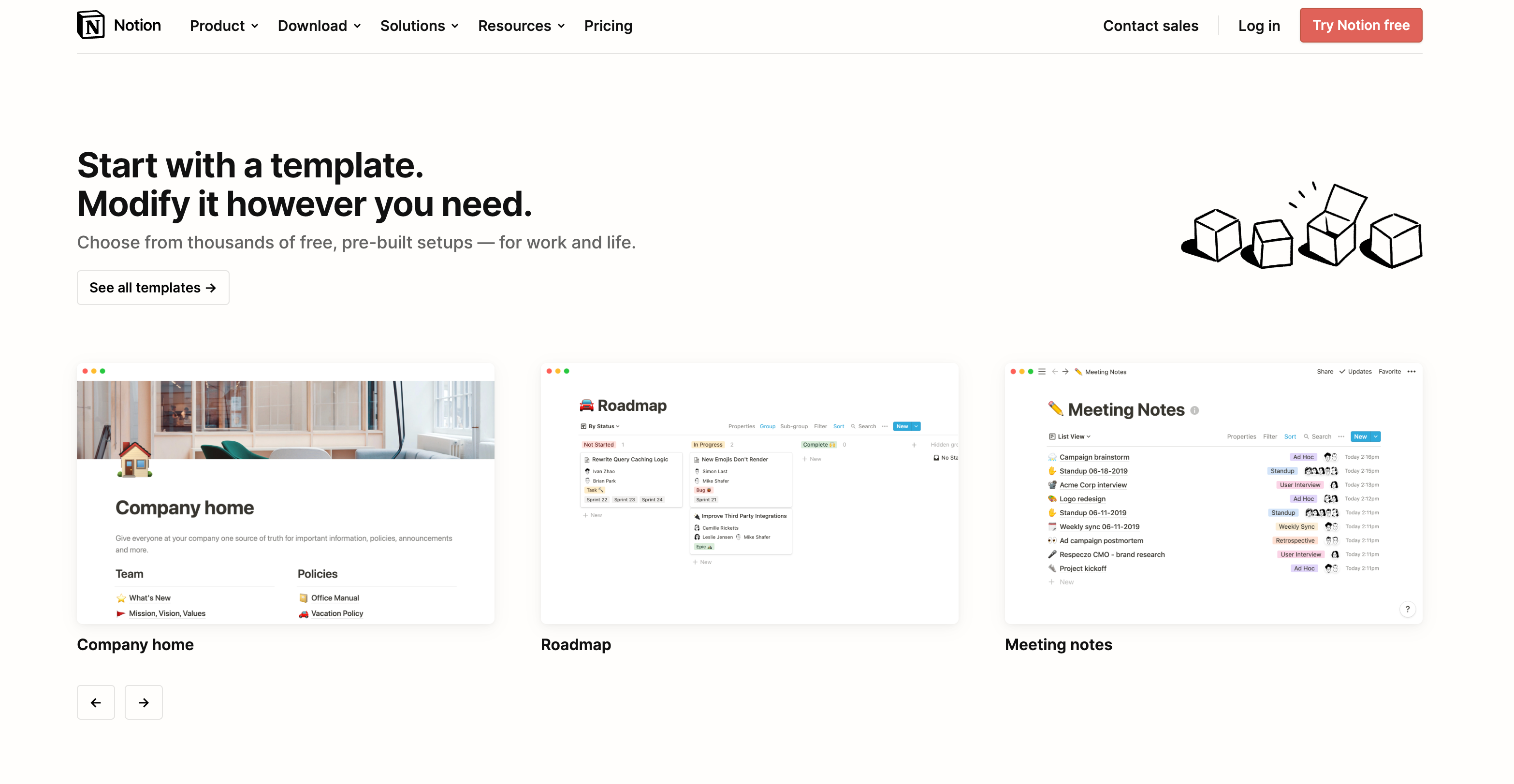
Task: Click Filter in Meeting Notes toolbar
Action: (1269, 436)
